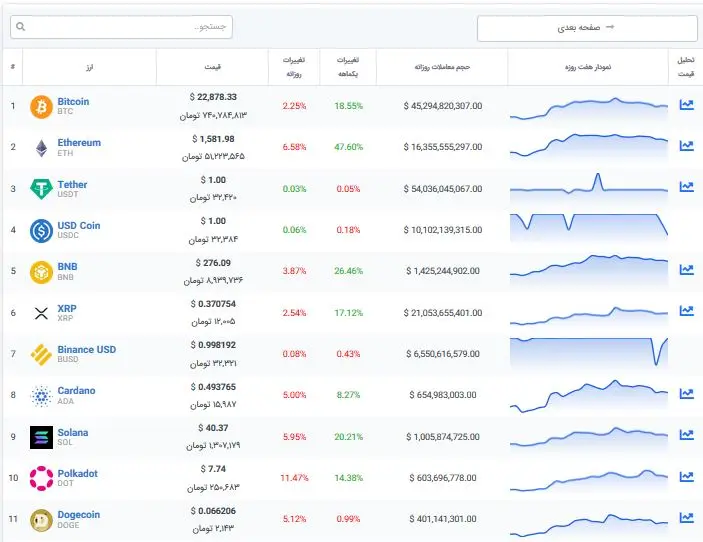Click the Tether coin logo
The width and height of the screenshot is (703, 542).
click(41, 188)
